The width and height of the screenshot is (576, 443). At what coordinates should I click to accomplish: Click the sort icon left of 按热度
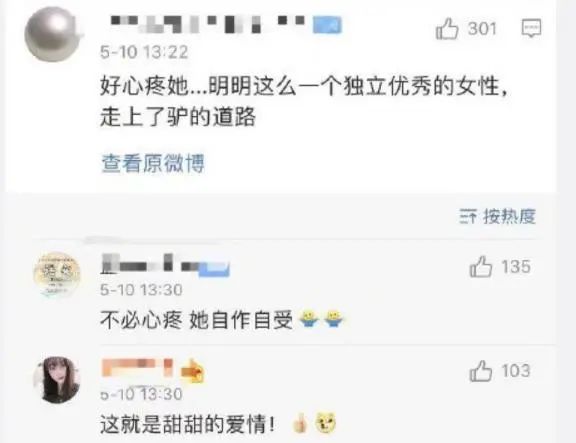coord(468,216)
